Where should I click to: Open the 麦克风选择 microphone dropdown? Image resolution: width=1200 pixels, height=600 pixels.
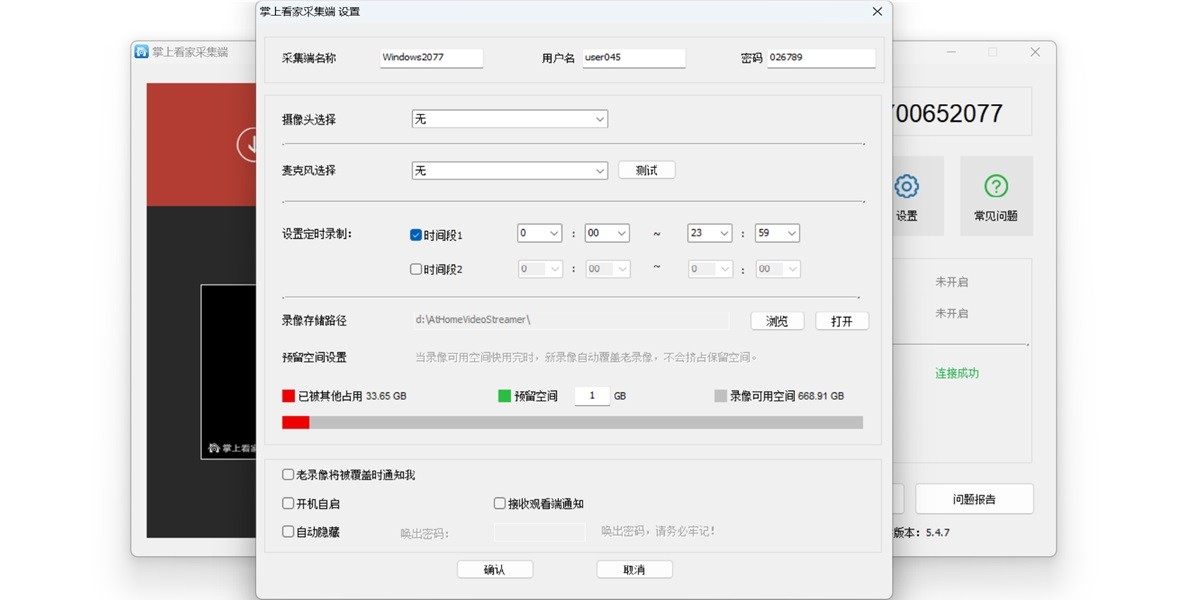(509, 170)
